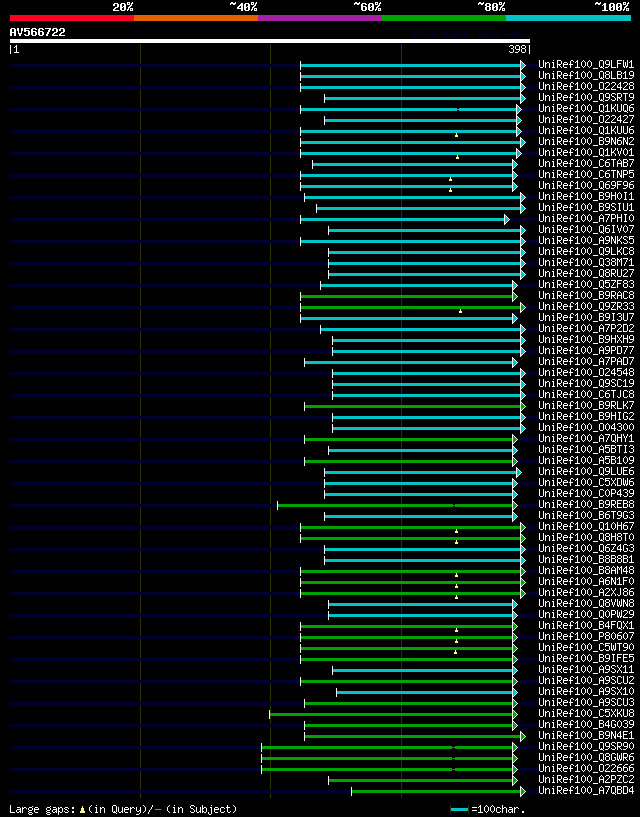The width and height of the screenshot is (640, 817).
Task: Select the UniRef100_O22666 hit label
Action: pyautogui.click(x=586, y=769)
